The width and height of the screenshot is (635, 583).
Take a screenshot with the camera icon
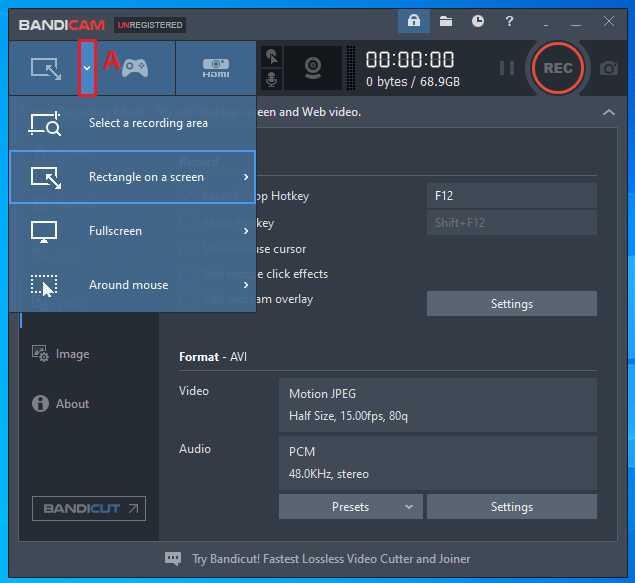point(608,68)
